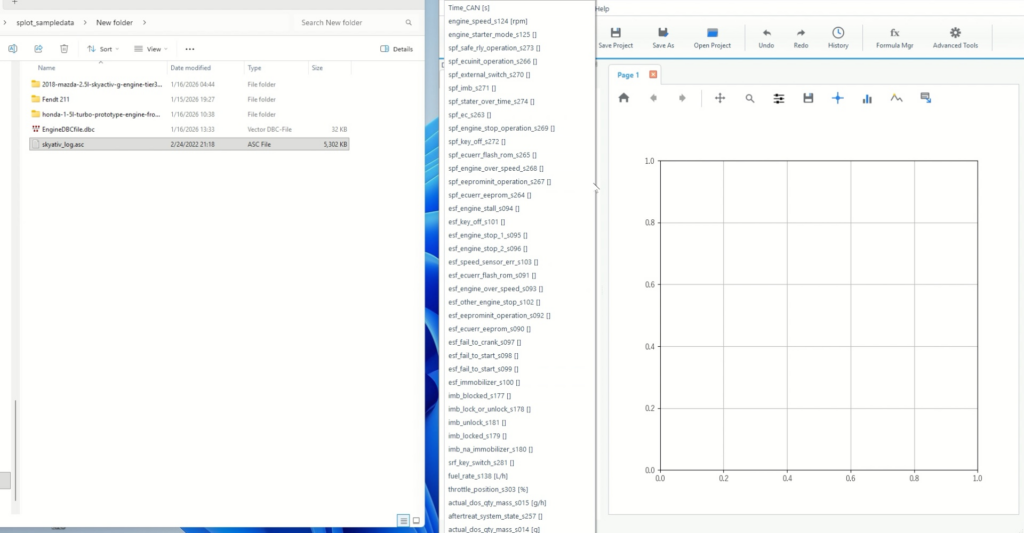
Task: Open plot configure sliders icon
Action: tap(779, 98)
